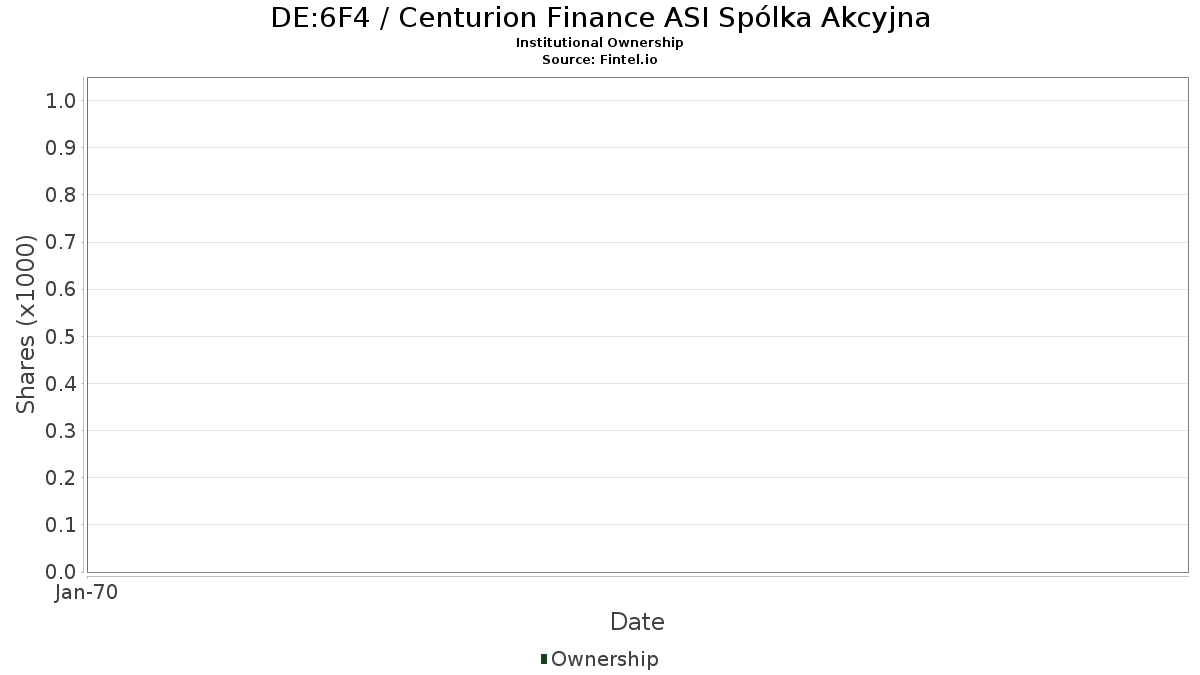Image resolution: width=1200 pixels, height=675 pixels.
Task: Open the Source: Fintel.io text
Action: point(600,60)
